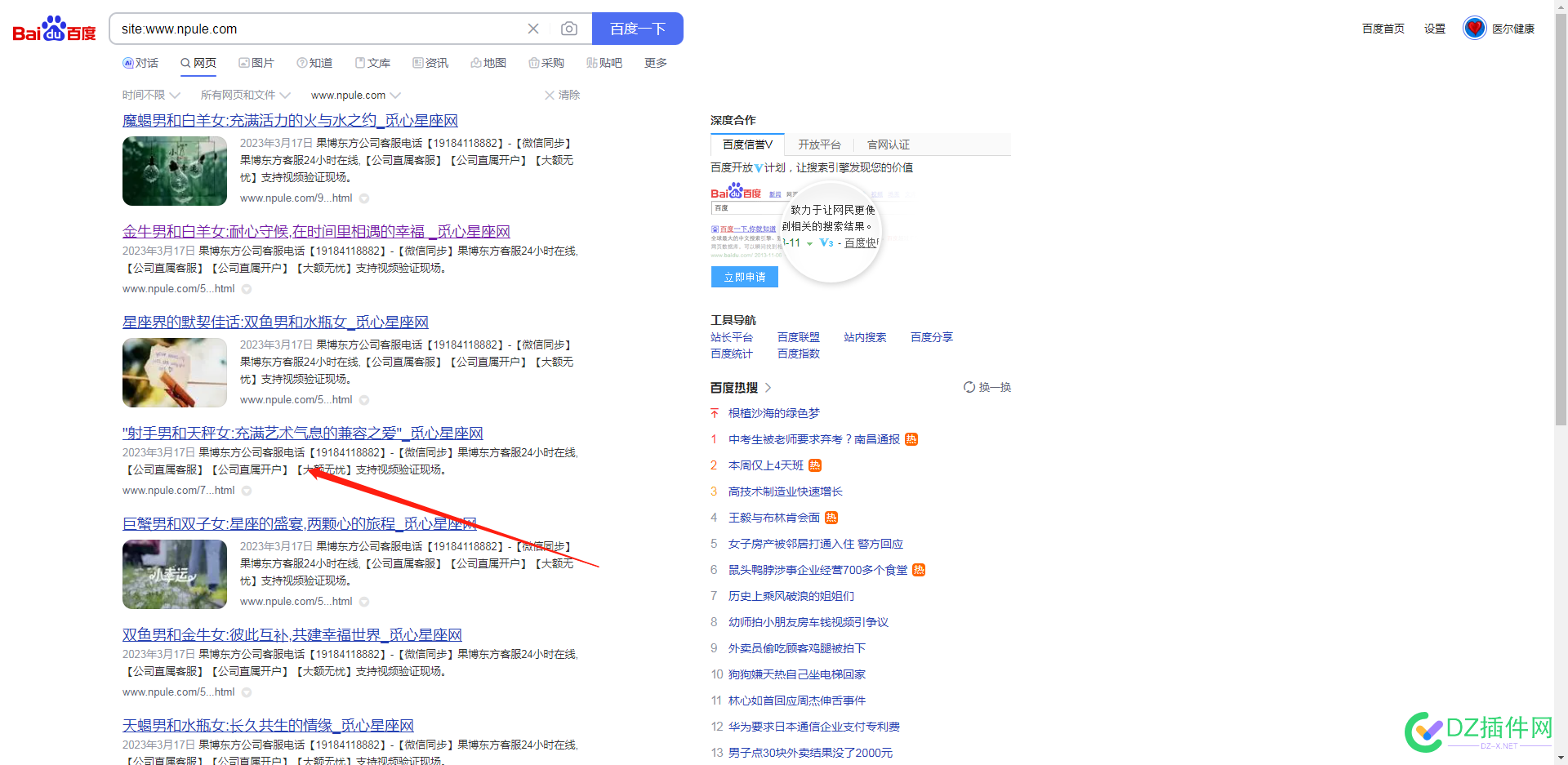This screenshot has width=1568, height=765.
Task: Open hot topic 华为要求日本通信企业支付专利费
Action: [814, 727]
